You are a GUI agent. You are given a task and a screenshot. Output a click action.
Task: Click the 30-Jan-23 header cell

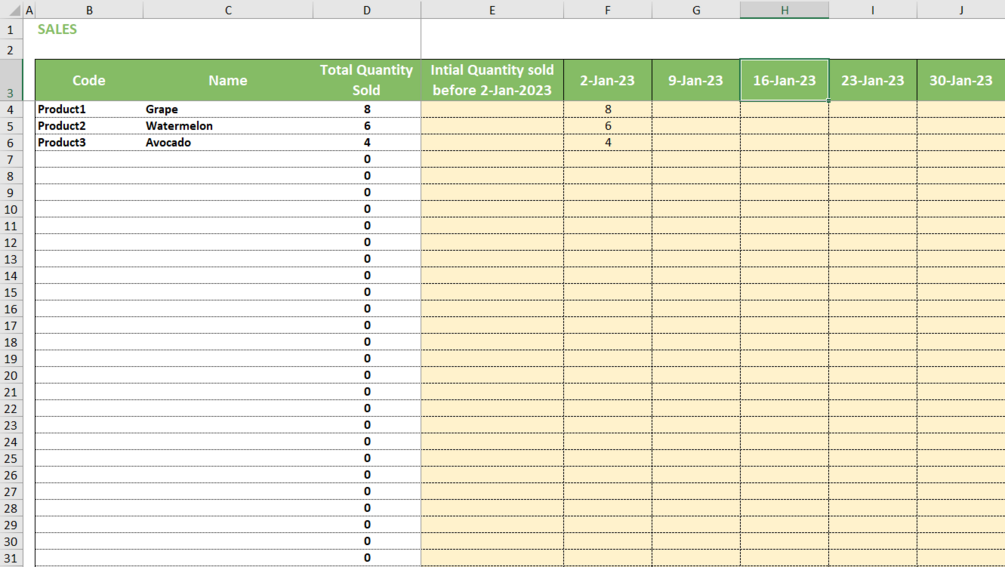click(961, 80)
